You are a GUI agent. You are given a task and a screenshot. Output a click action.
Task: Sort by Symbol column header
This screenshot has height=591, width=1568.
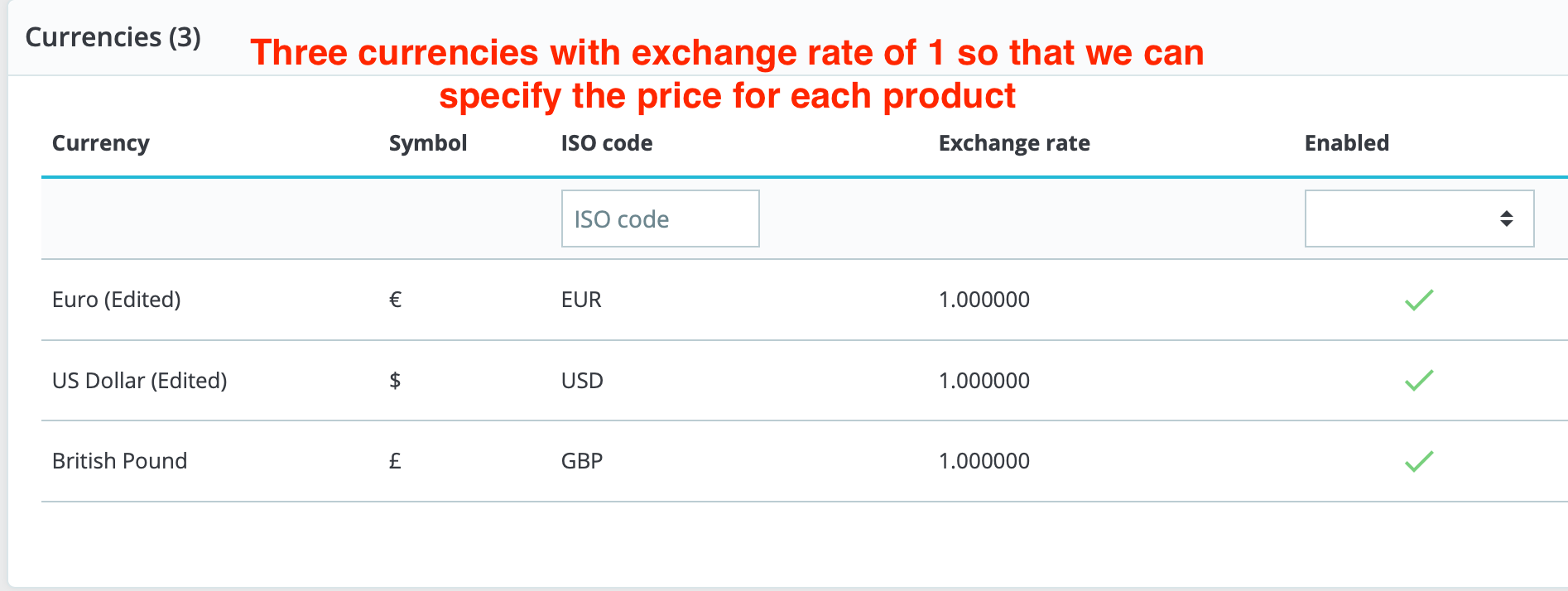click(x=428, y=143)
